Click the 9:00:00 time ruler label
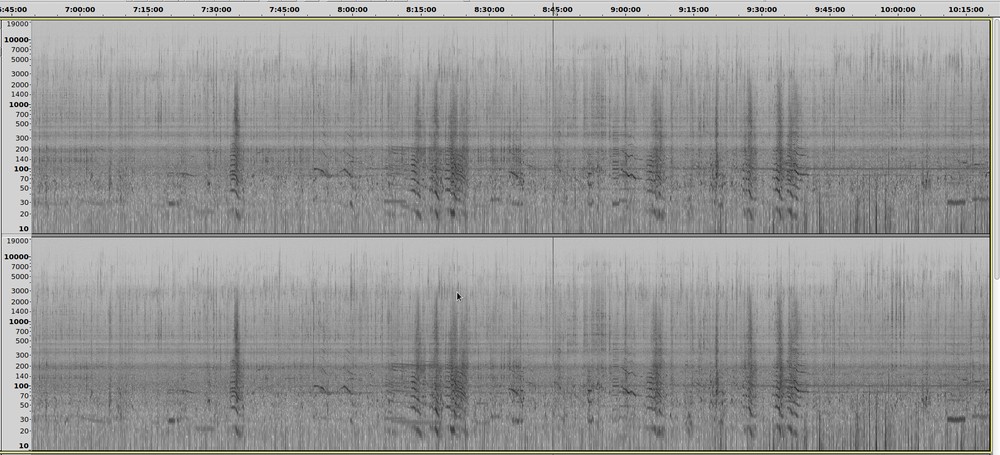This screenshot has height=455, width=1000. click(625, 9)
